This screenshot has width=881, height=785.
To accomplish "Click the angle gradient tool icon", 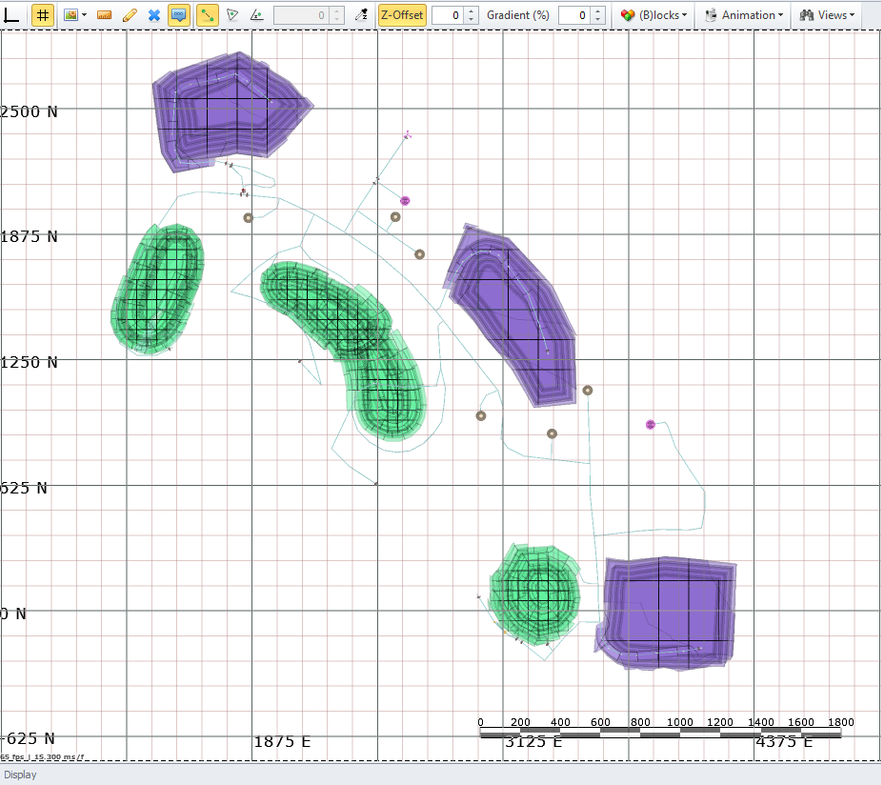I will pyautogui.click(x=256, y=15).
